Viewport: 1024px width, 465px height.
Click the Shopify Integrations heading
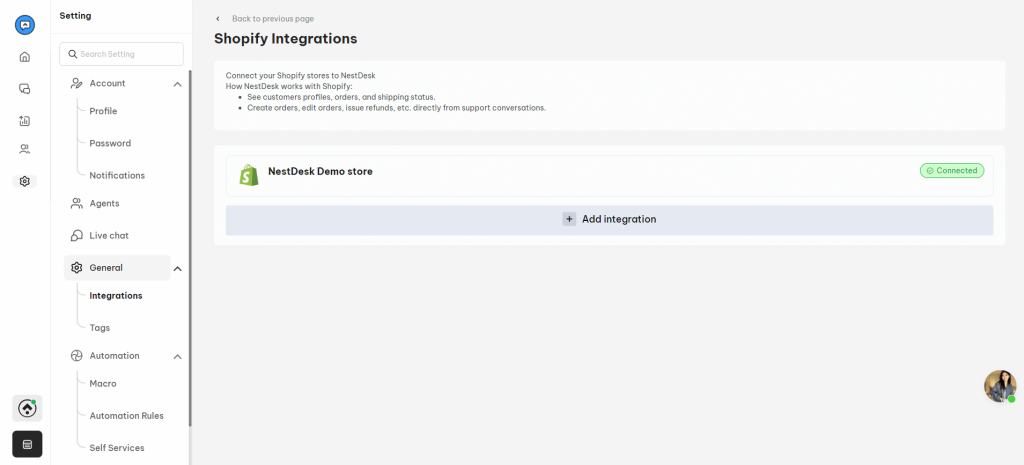pyautogui.click(x=285, y=39)
